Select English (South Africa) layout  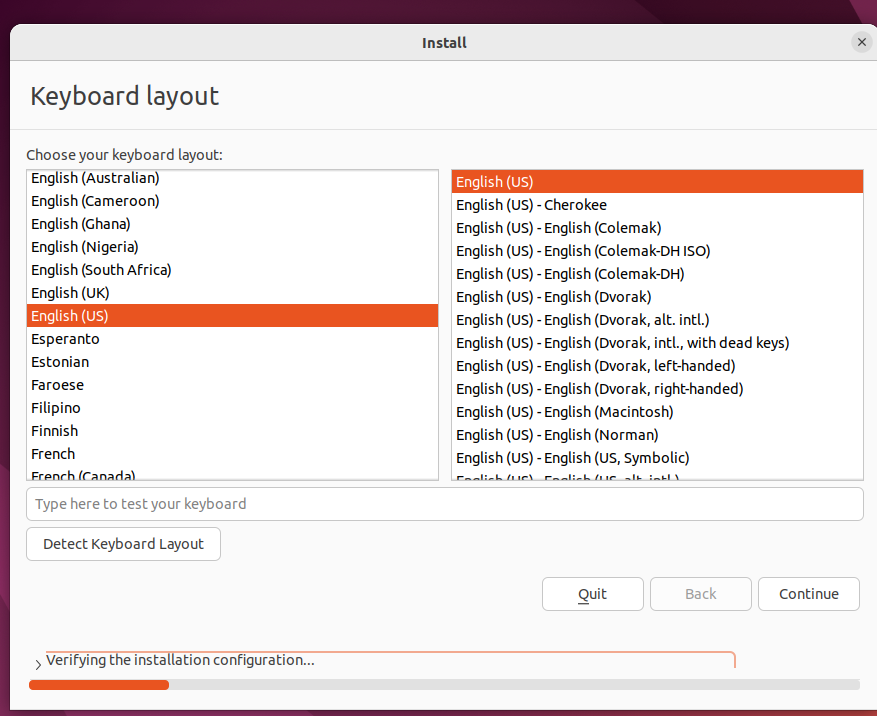(x=101, y=270)
